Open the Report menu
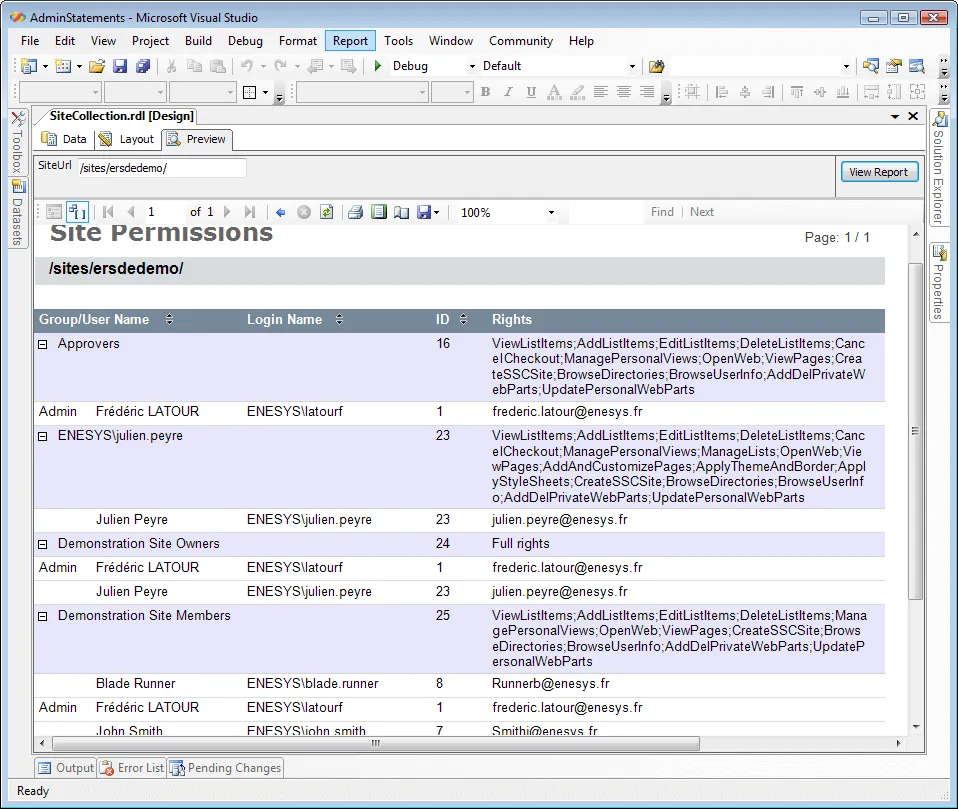 [x=350, y=41]
